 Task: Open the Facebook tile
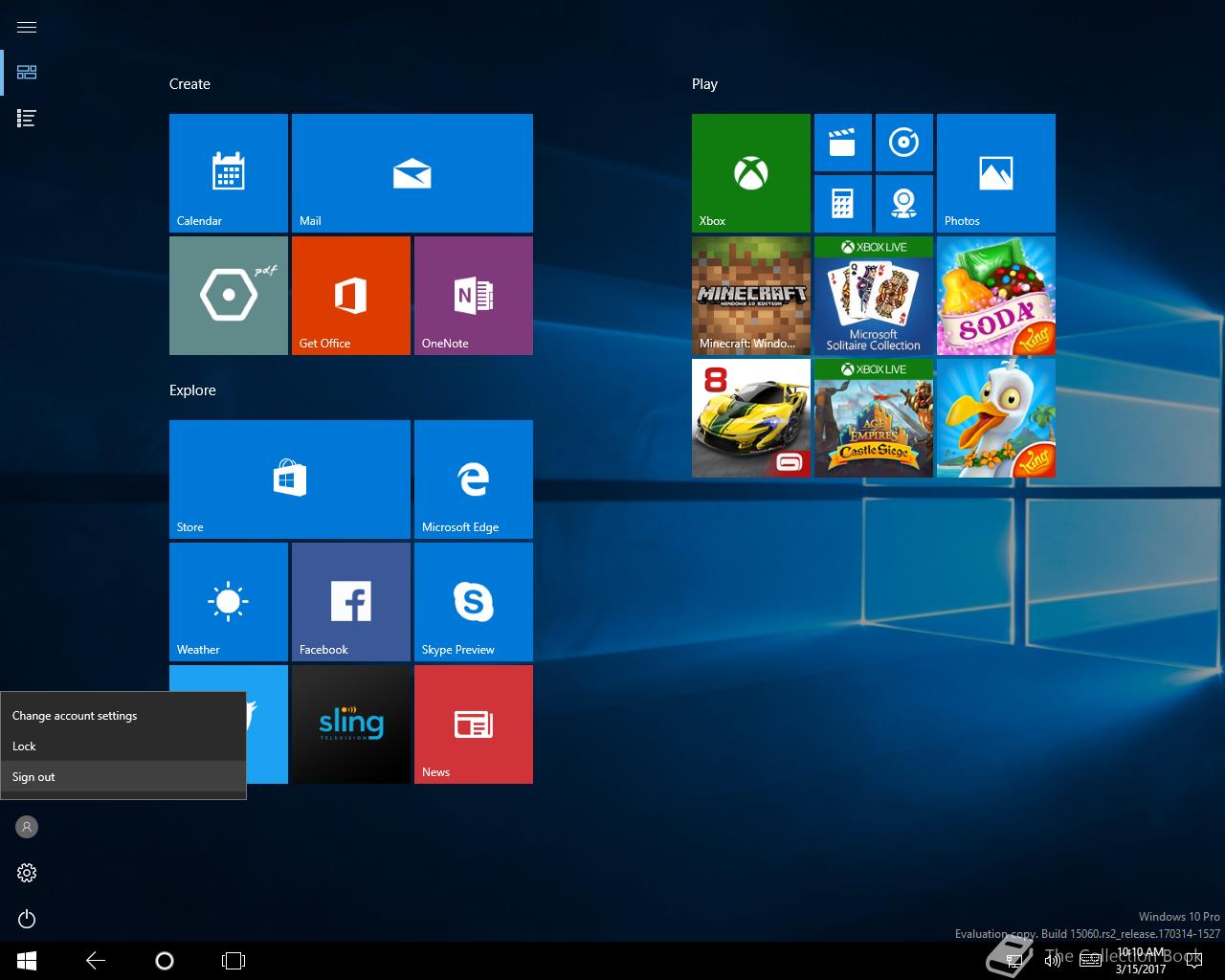(x=351, y=602)
